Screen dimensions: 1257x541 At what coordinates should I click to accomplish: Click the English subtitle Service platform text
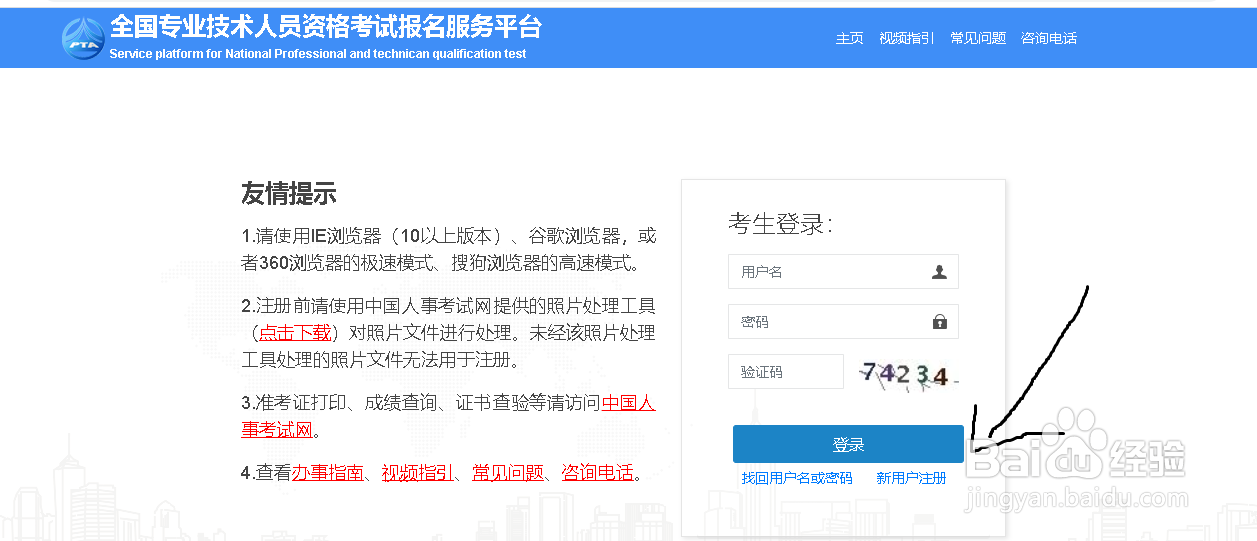pos(318,54)
